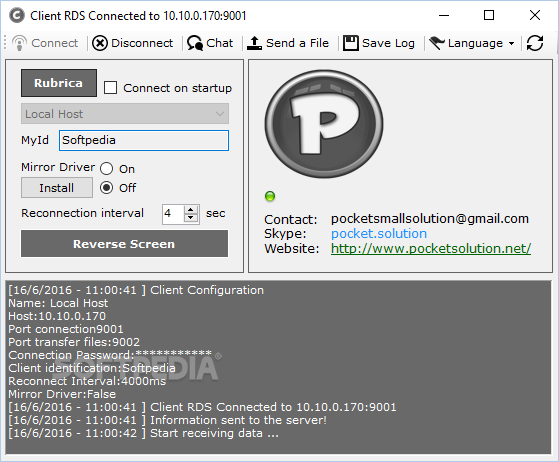Image resolution: width=559 pixels, height=462 pixels.
Task: Click Send a File in toolbar
Action: [288, 43]
